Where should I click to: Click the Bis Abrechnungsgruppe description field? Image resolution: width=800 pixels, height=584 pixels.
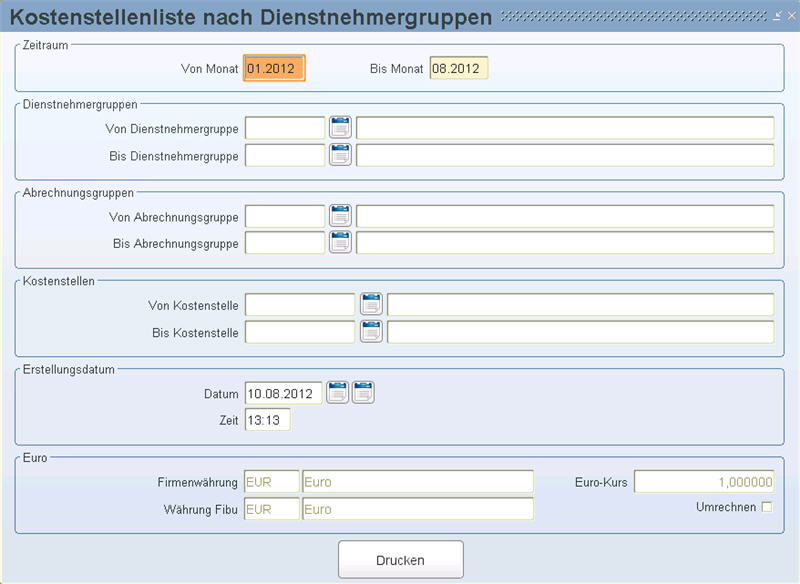coord(565,243)
